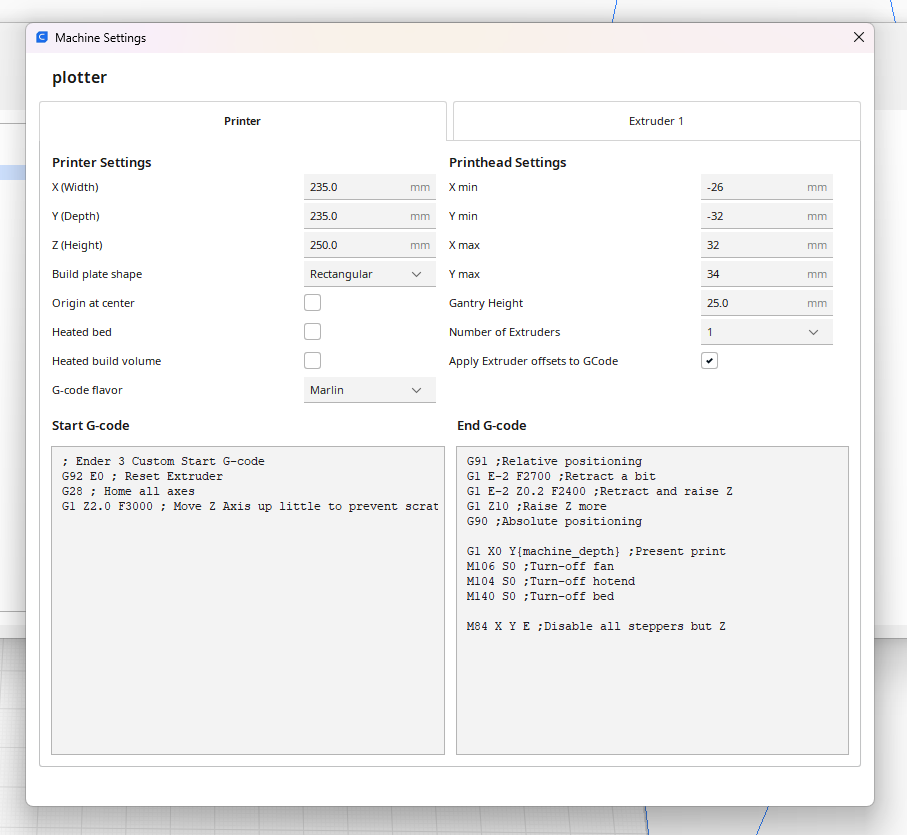Enable the Origin at center checkbox

point(313,303)
